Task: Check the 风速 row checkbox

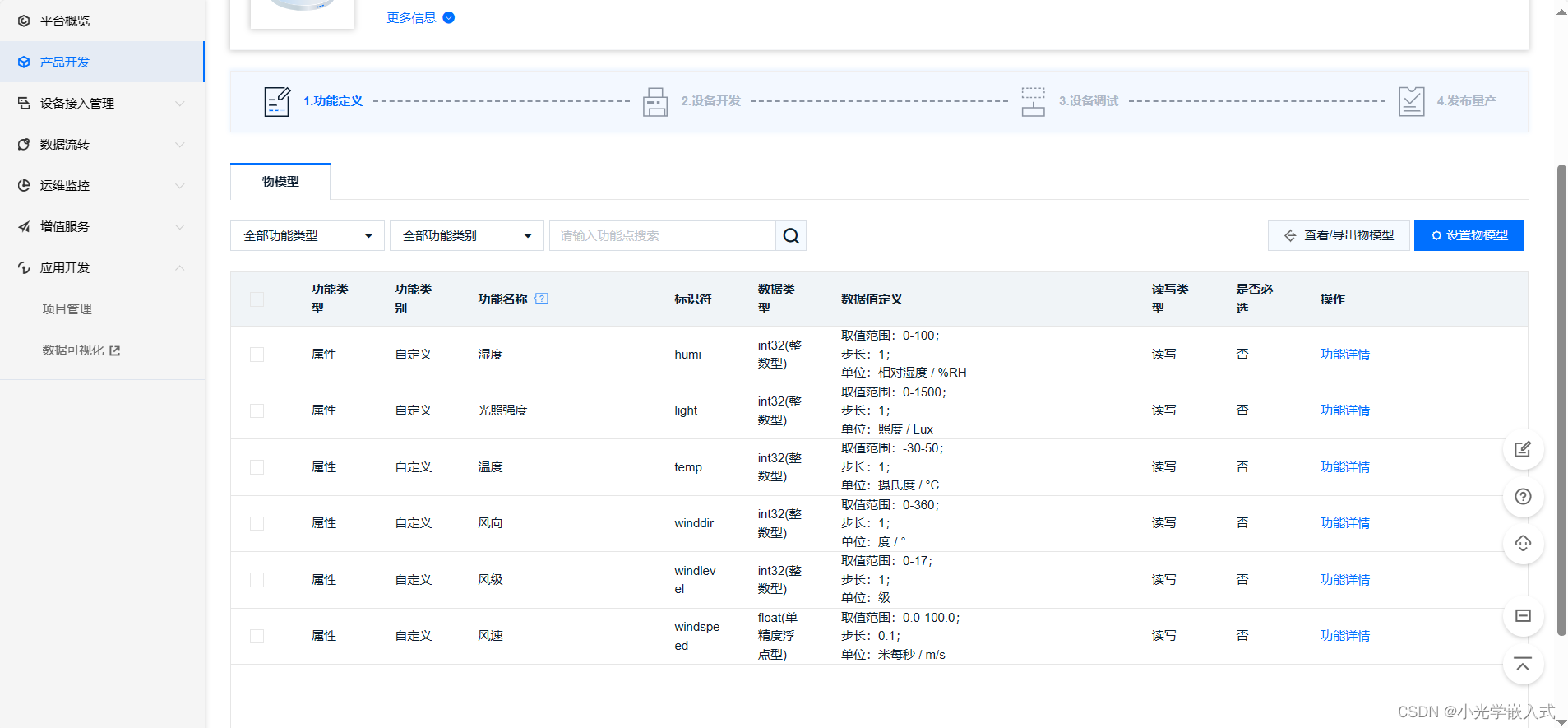Action: pyautogui.click(x=257, y=636)
